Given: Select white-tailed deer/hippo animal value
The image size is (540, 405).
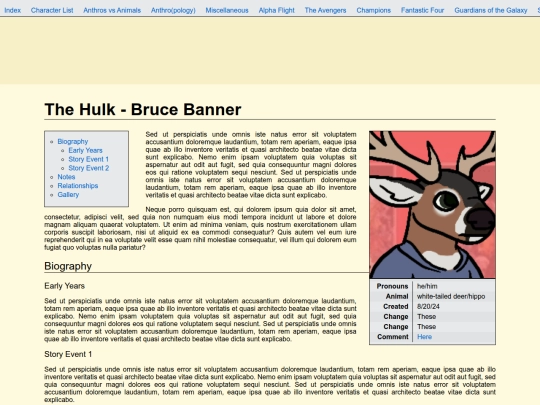Looking at the screenshot, I should point(451,296).
